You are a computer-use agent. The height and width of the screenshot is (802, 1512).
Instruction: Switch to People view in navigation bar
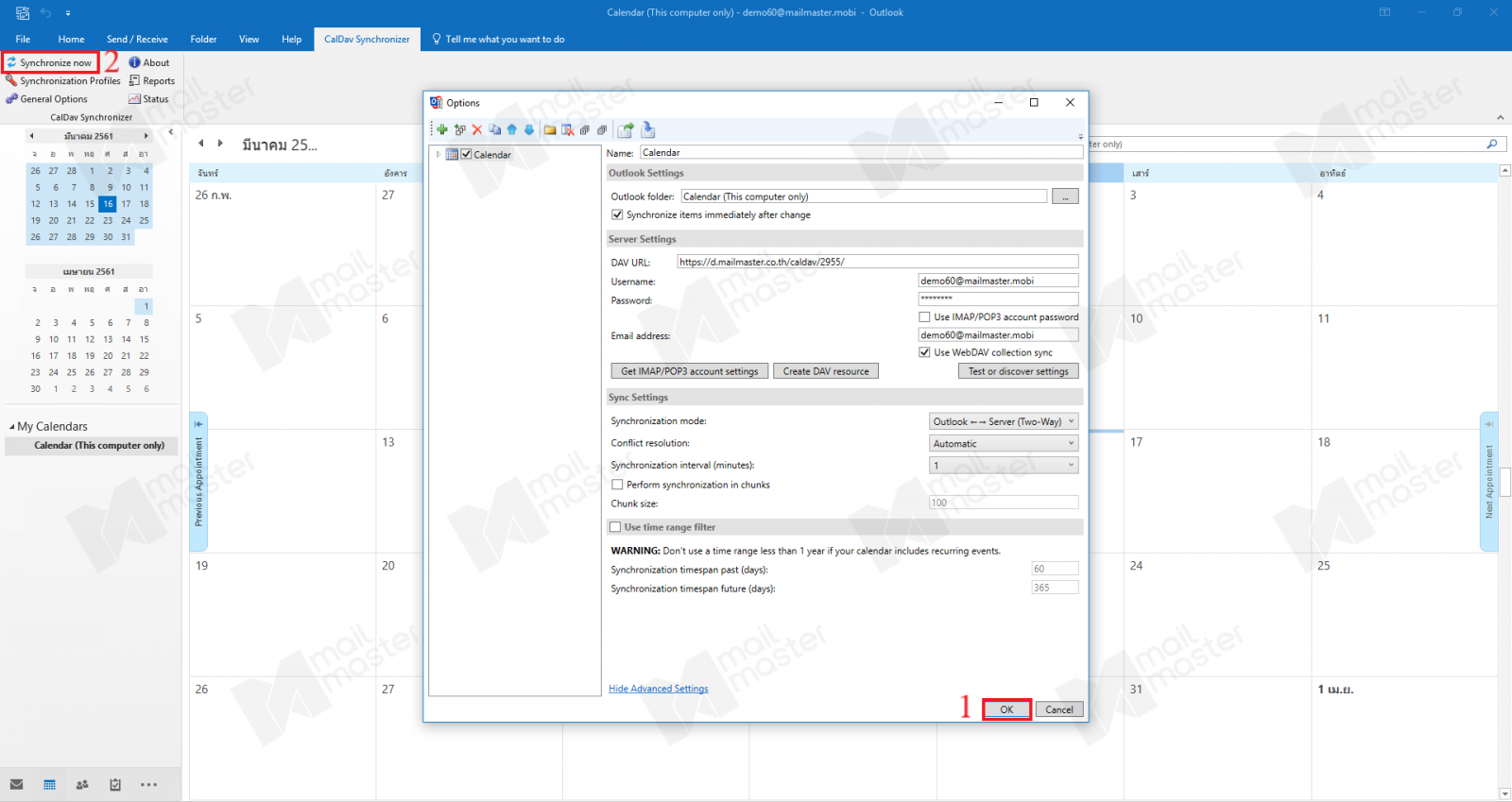82,785
